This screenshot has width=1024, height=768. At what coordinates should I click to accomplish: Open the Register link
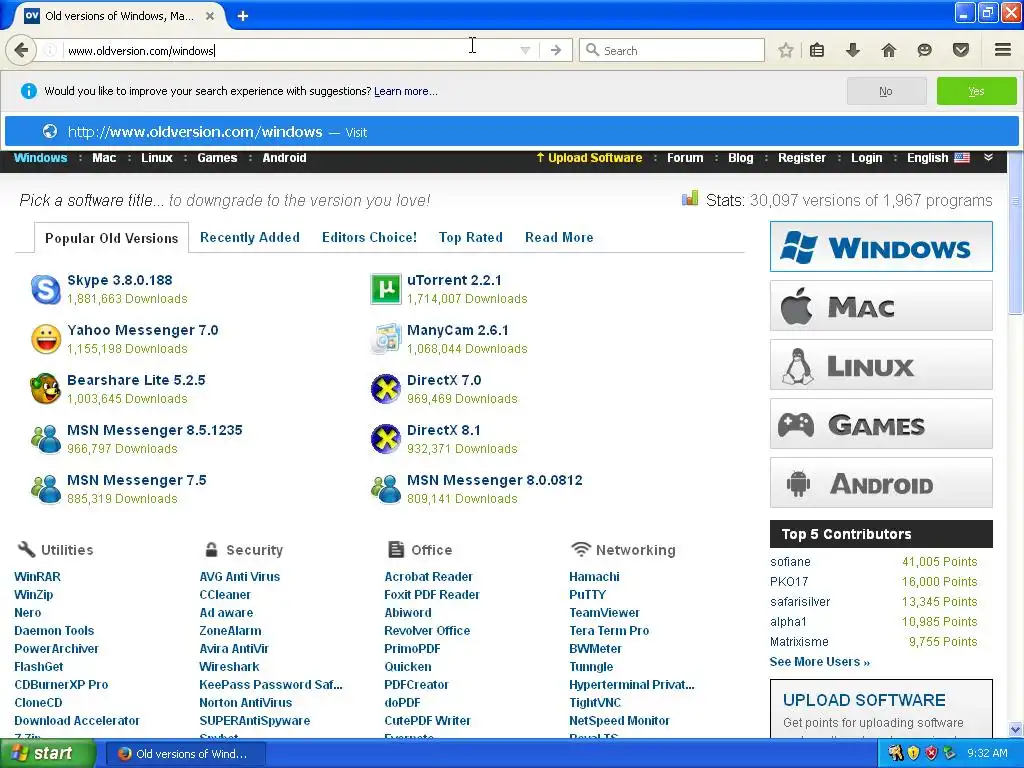click(x=801, y=158)
